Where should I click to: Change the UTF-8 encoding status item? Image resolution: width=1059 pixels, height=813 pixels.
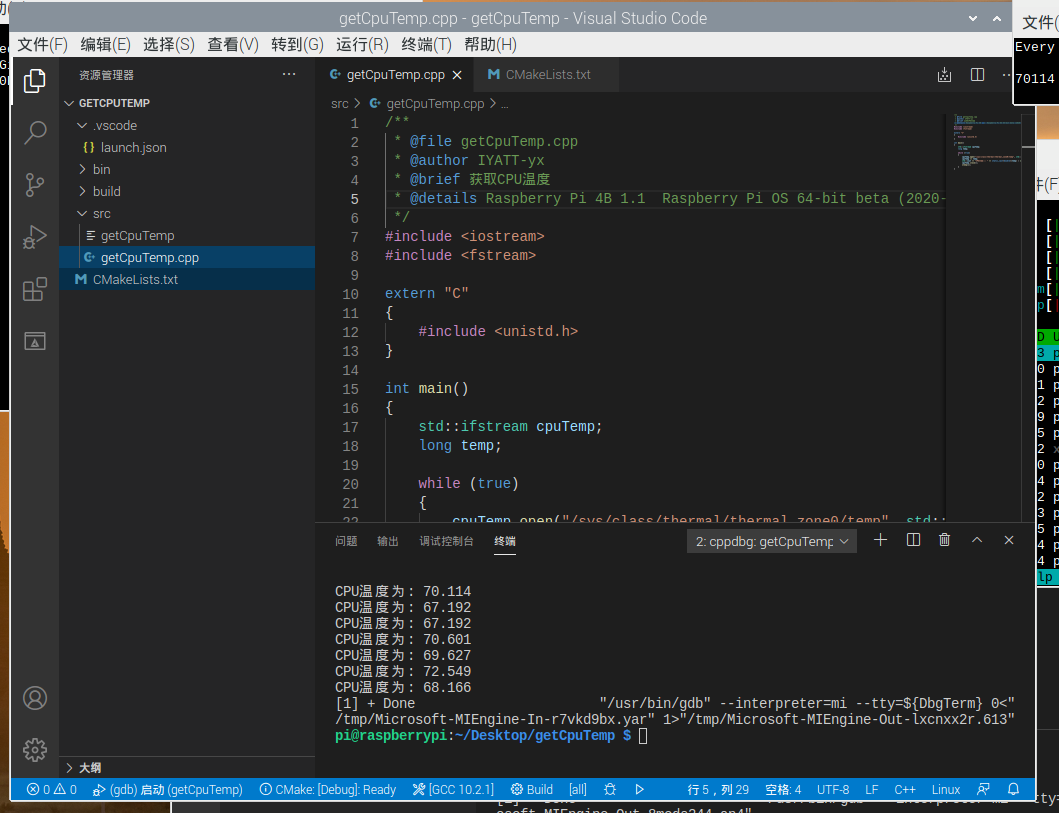point(833,789)
